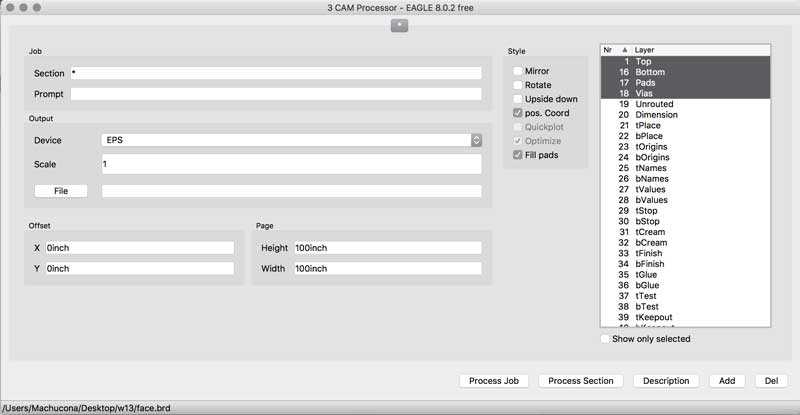Select layer 31 tCream
This screenshot has height=415, width=800.
(x=686, y=232)
